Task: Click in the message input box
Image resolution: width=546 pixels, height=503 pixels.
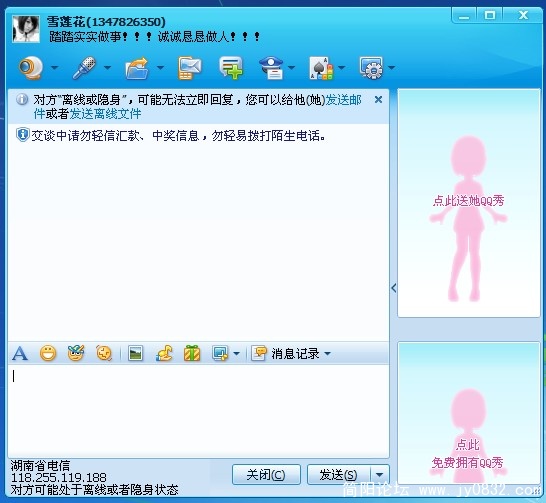Action: tap(198, 411)
